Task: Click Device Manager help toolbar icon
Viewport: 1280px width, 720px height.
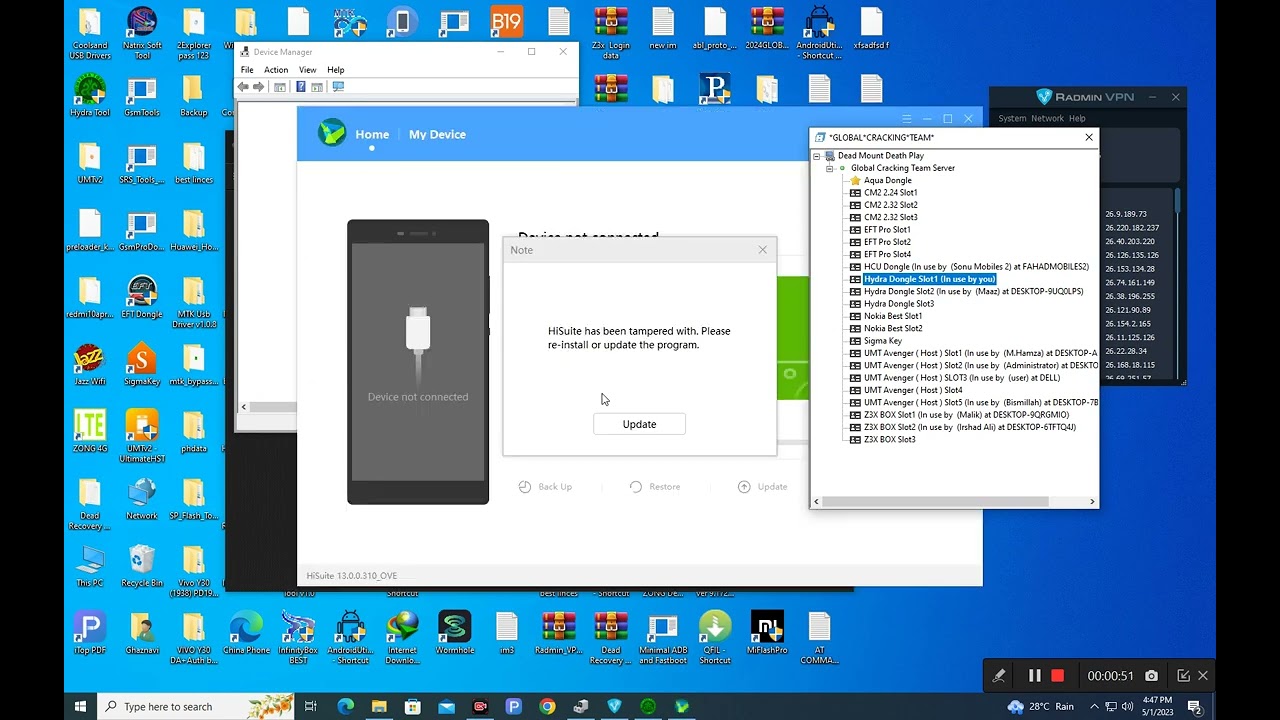Action: point(300,87)
